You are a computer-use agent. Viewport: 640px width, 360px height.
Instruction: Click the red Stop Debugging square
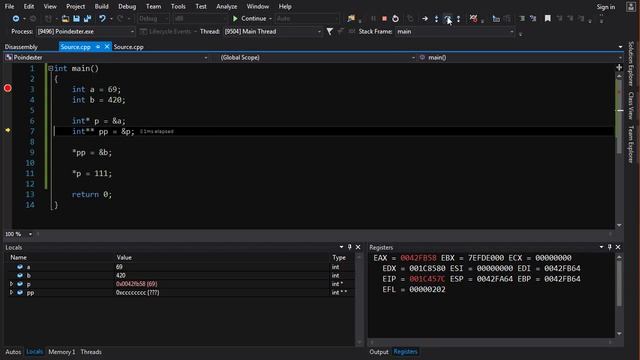(384, 19)
